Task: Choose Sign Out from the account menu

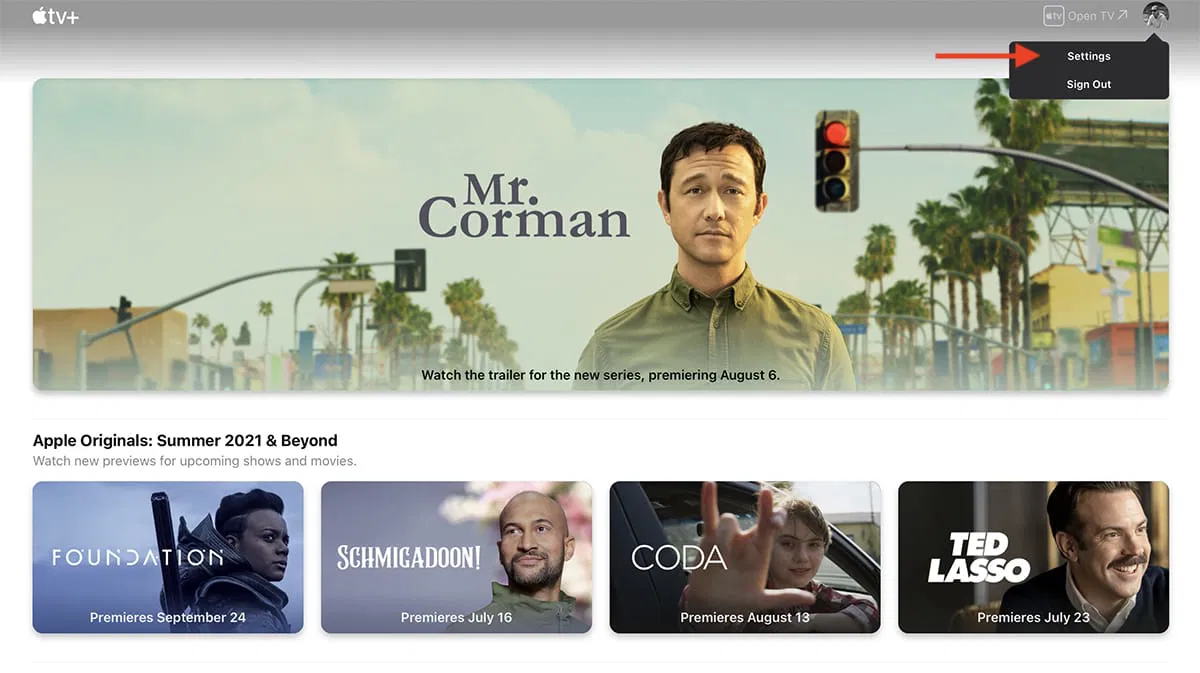Action: (1088, 84)
